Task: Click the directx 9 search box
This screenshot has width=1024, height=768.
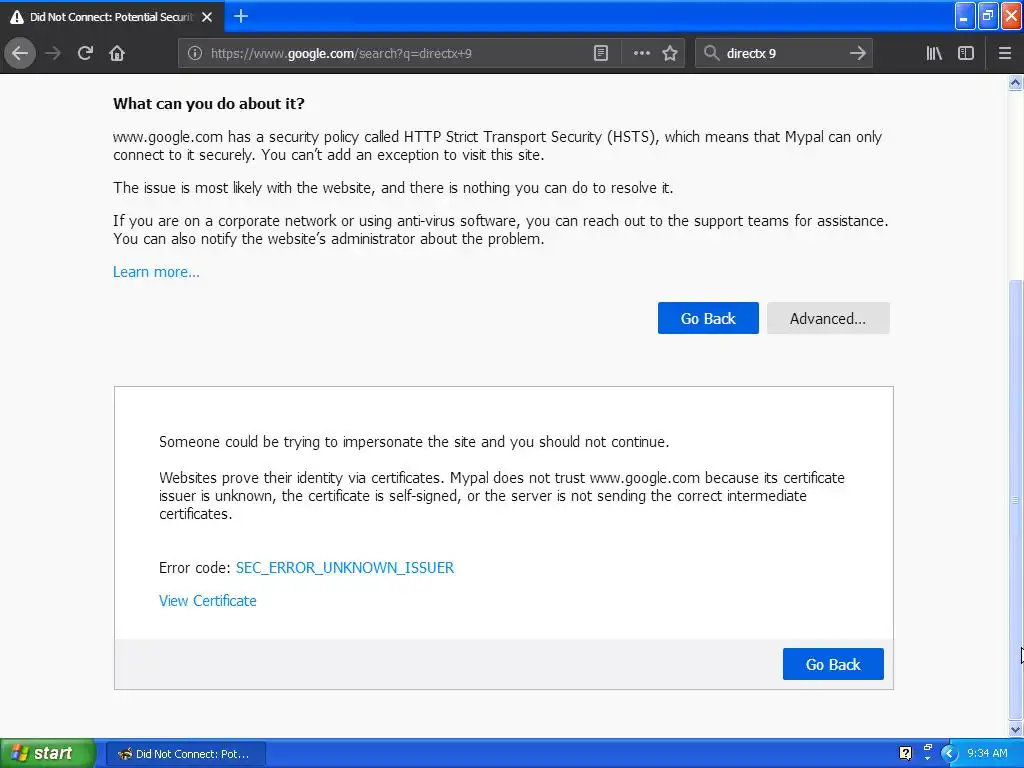Action: point(784,54)
